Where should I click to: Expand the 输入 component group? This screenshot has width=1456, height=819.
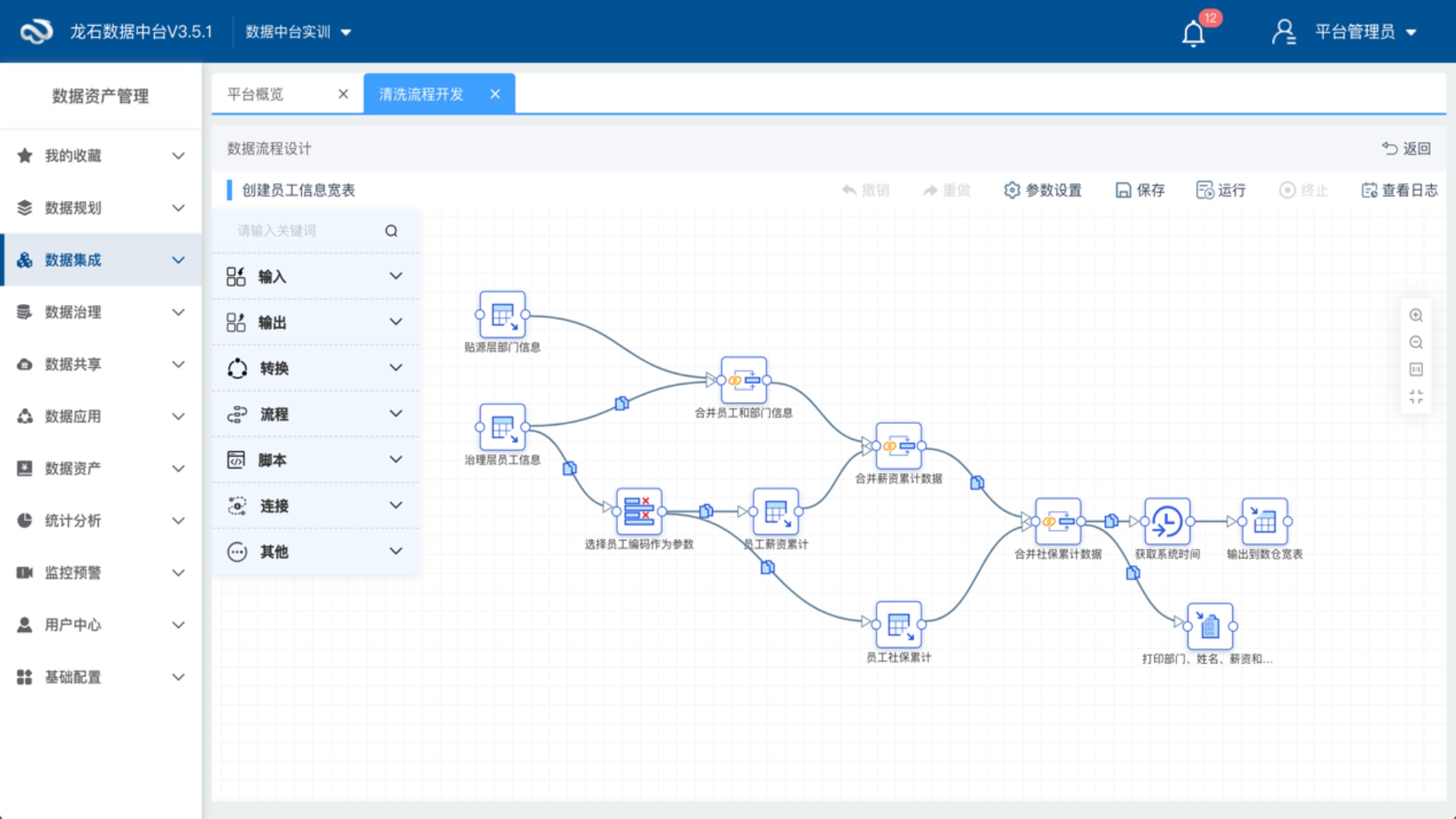pos(315,276)
